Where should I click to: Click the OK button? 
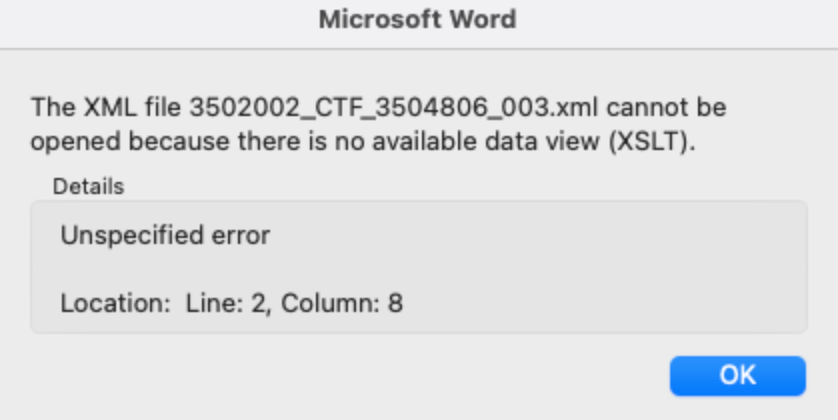(737, 375)
